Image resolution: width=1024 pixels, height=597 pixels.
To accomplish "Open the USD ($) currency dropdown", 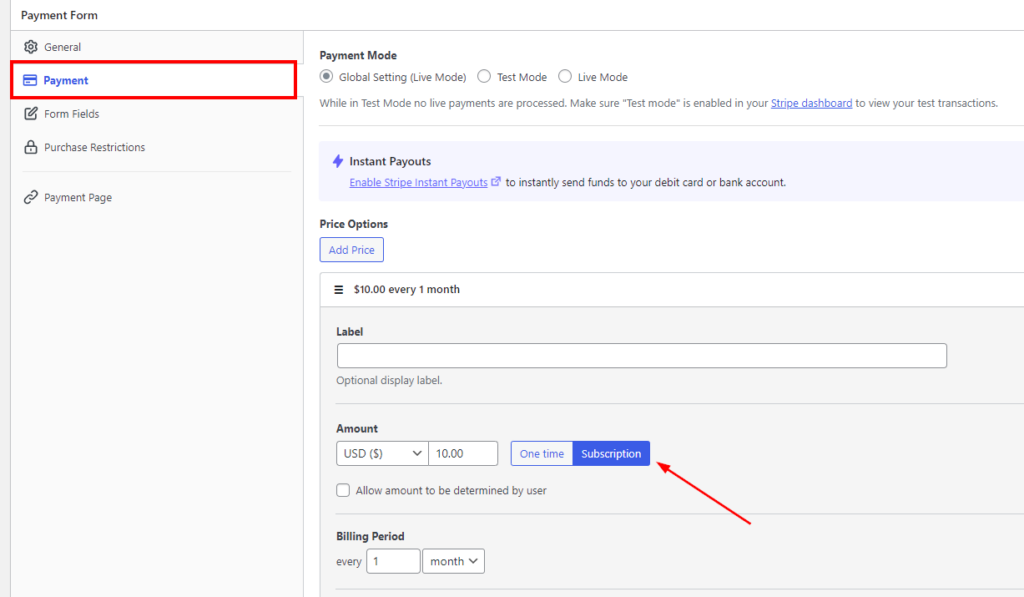I will coord(382,453).
